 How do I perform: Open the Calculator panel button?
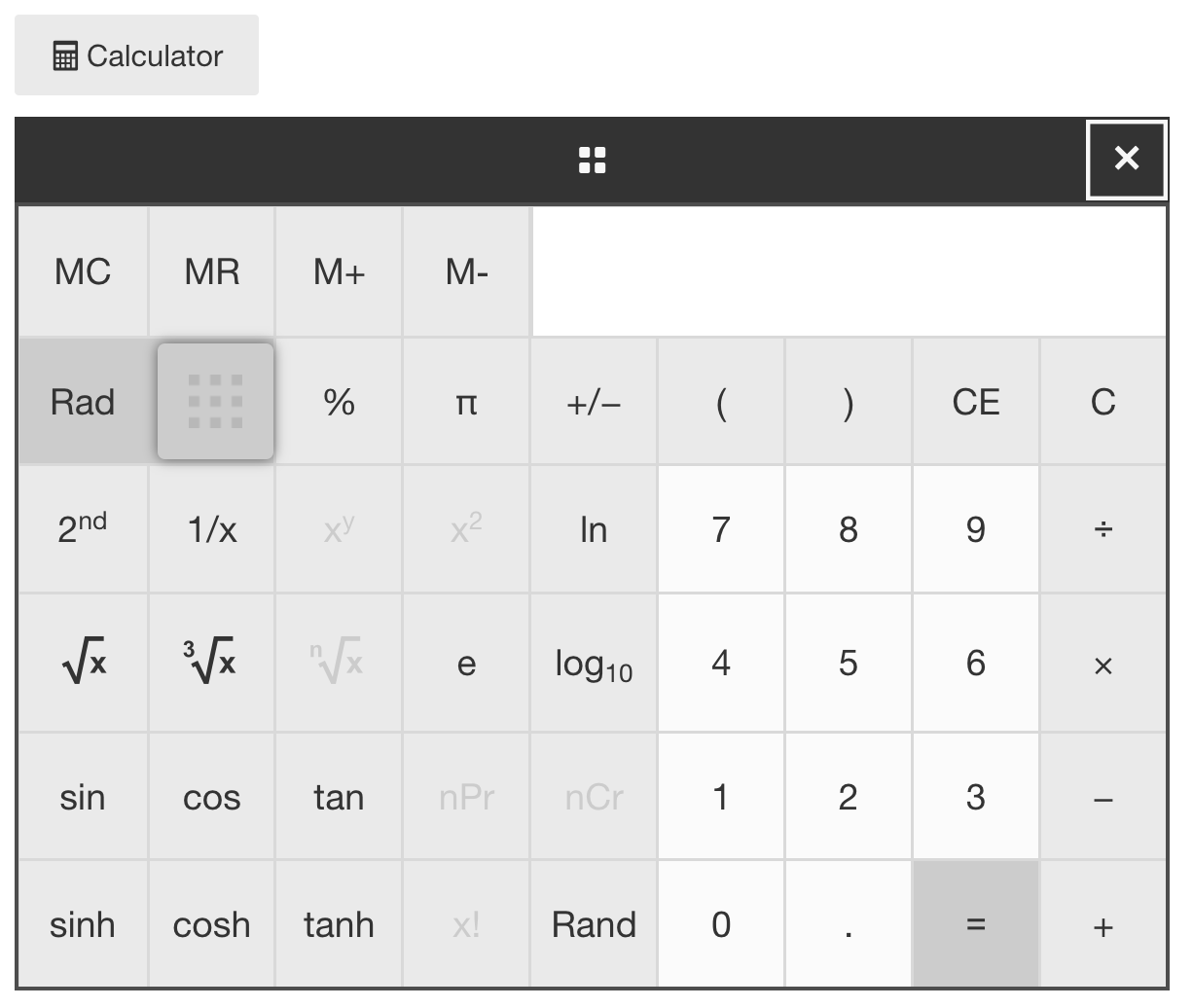[x=136, y=55]
